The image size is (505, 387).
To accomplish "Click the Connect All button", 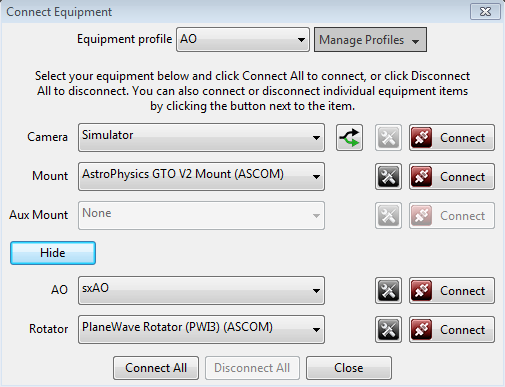I will coord(156,368).
